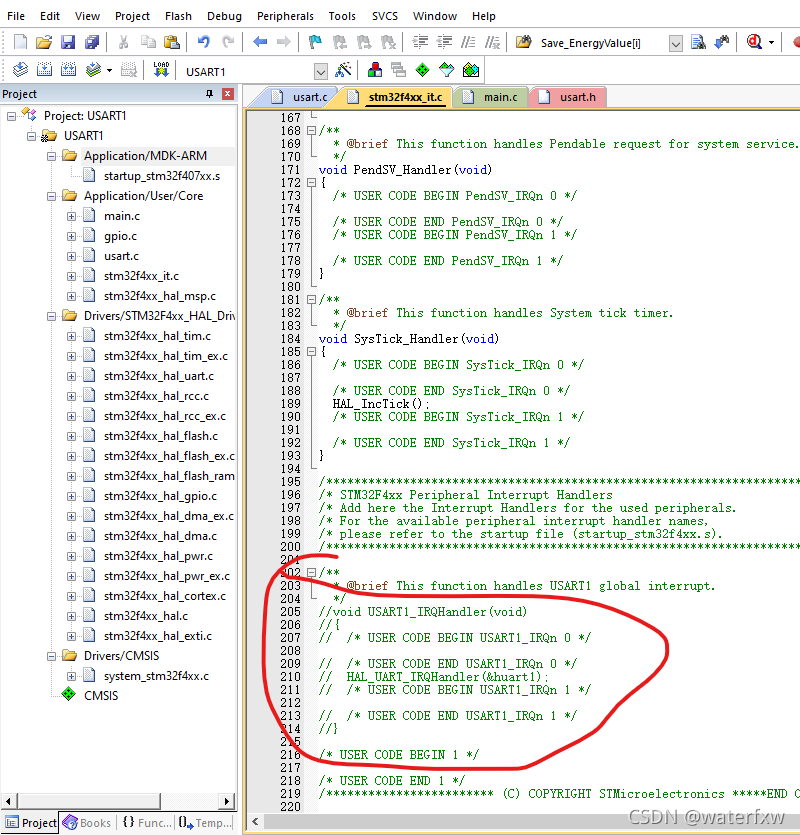The height and width of the screenshot is (835, 800).
Task: Fold the comment block at line 202
Action: [x=312, y=572]
